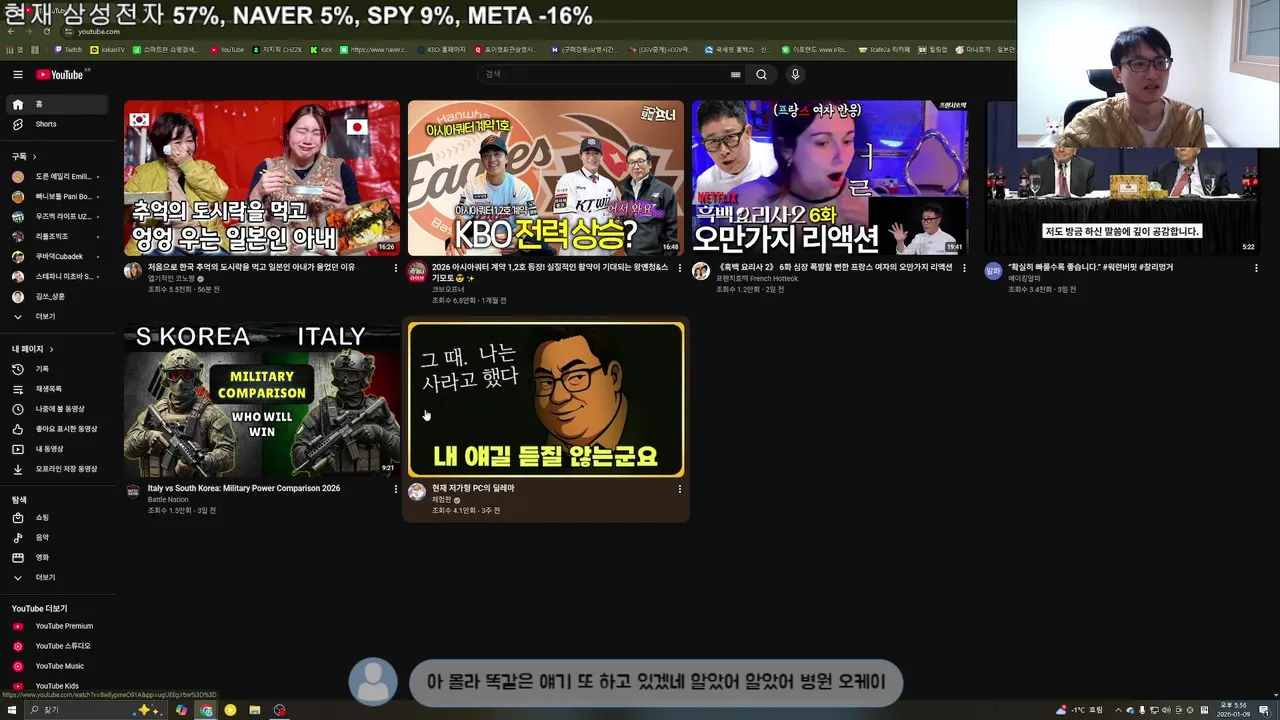Open File Explorer from the taskbar

point(255,710)
